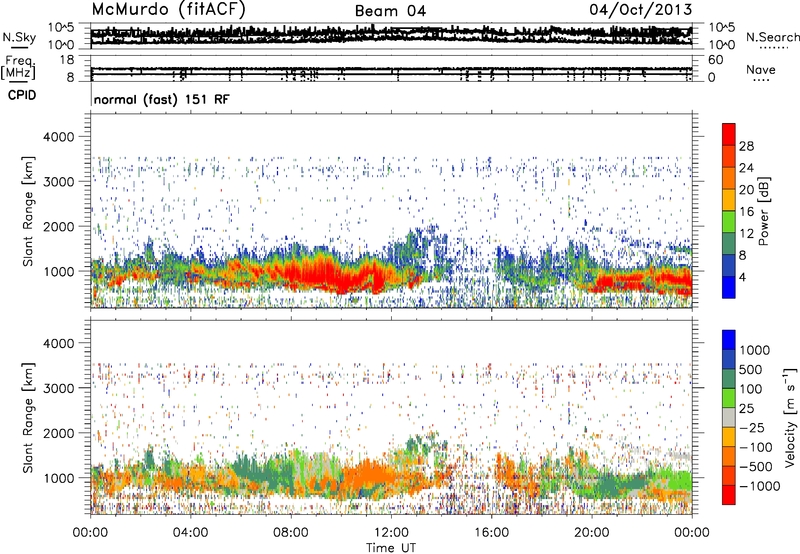The image size is (800, 554).
Task: Click the power scale value '4'
Action: 742,278
